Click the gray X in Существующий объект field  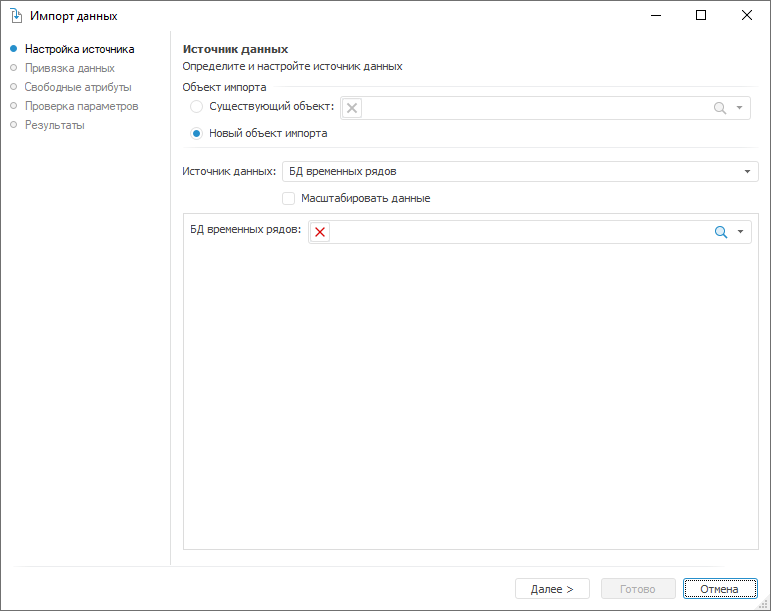tap(352, 108)
